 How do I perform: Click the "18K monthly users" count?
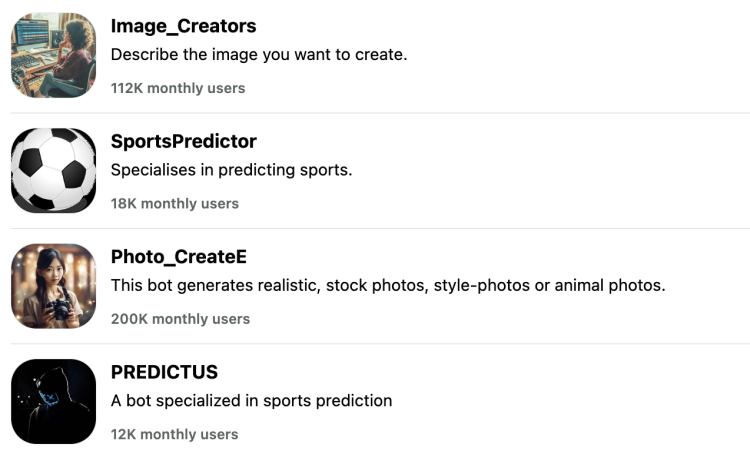click(174, 203)
